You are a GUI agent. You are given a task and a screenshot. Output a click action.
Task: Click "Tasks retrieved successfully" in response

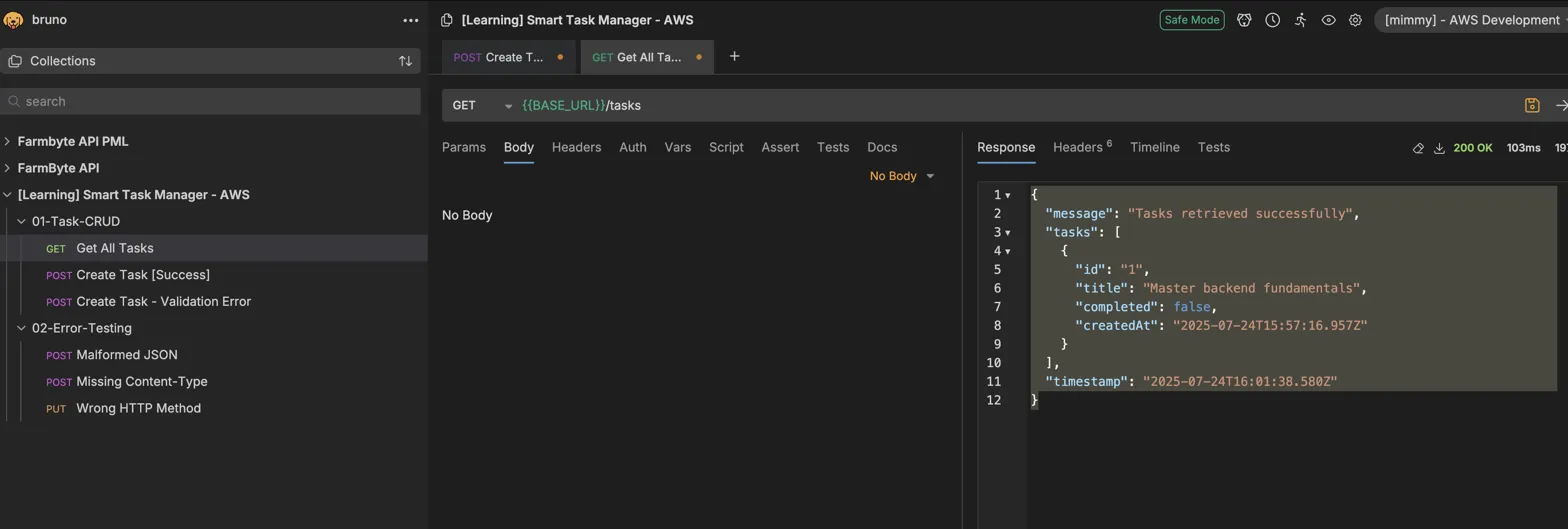pyautogui.click(x=1240, y=214)
